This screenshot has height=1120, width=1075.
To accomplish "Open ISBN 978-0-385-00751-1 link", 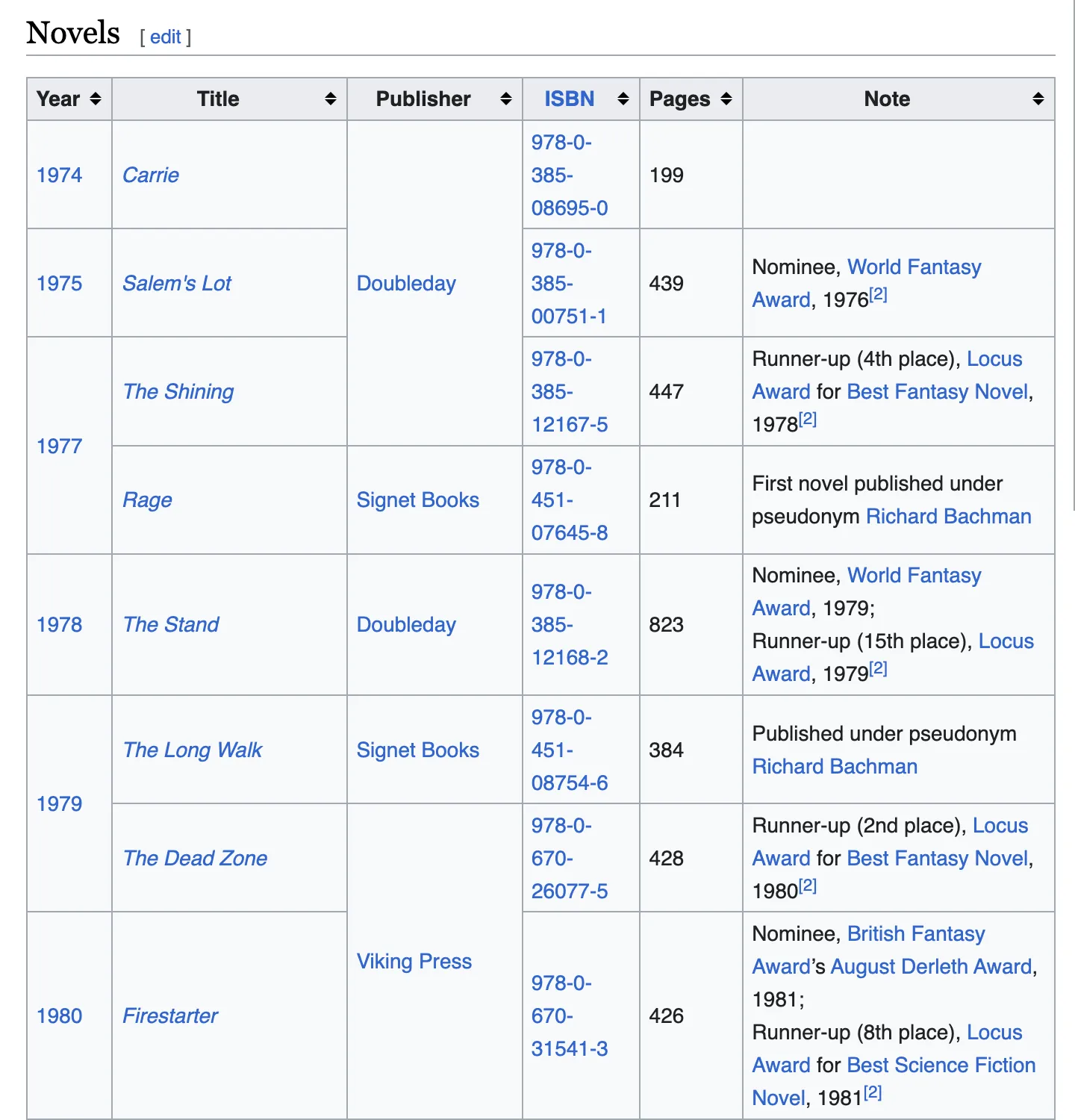I will [x=569, y=283].
